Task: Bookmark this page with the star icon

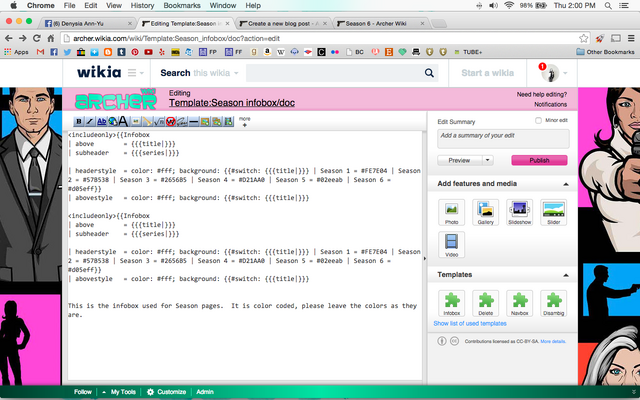Action: [584, 38]
